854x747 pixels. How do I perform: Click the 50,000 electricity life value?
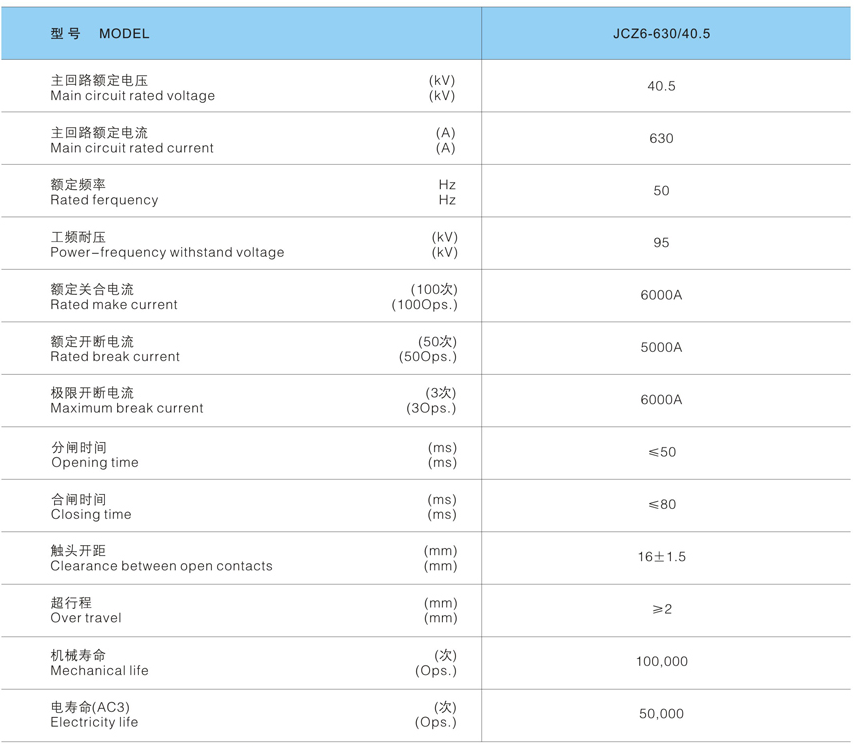(661, 714)
